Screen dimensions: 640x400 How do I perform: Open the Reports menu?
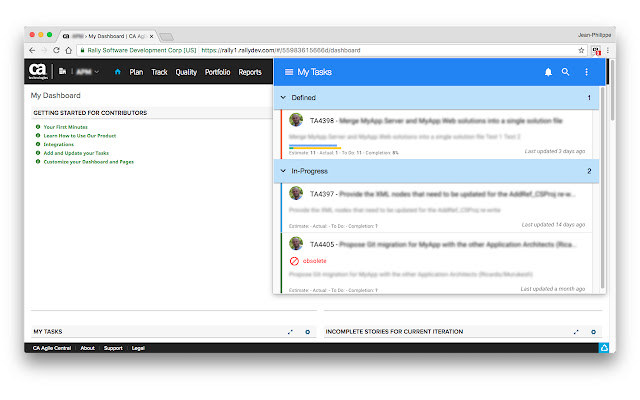tap(250, 72)
